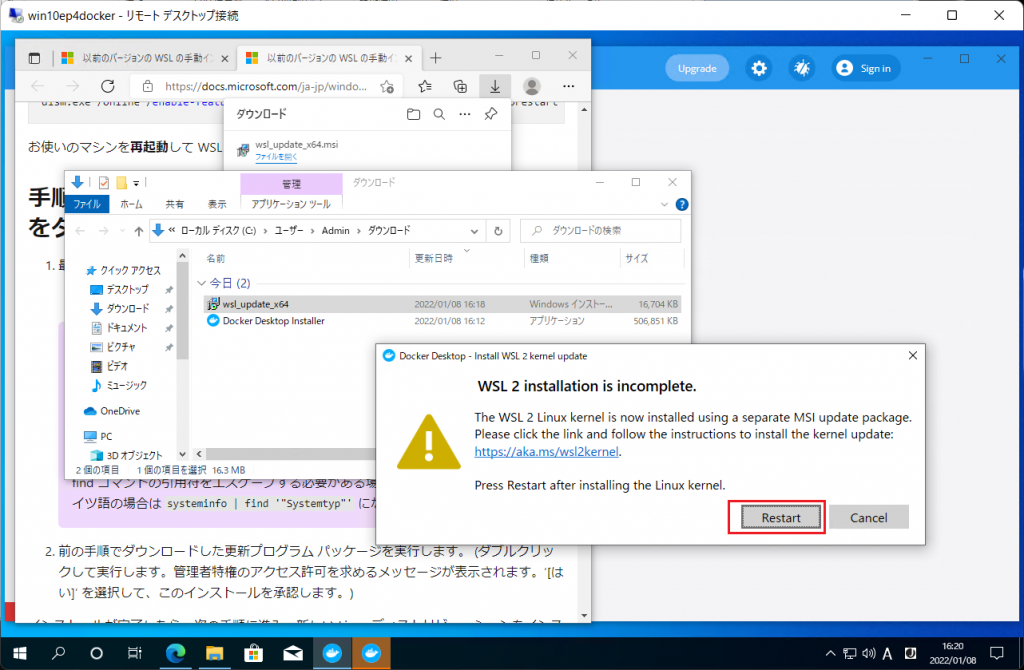Open more options in downloads panel
Image resolution: width=1024 pixels, height=670 pixels.
pos(465,114)
